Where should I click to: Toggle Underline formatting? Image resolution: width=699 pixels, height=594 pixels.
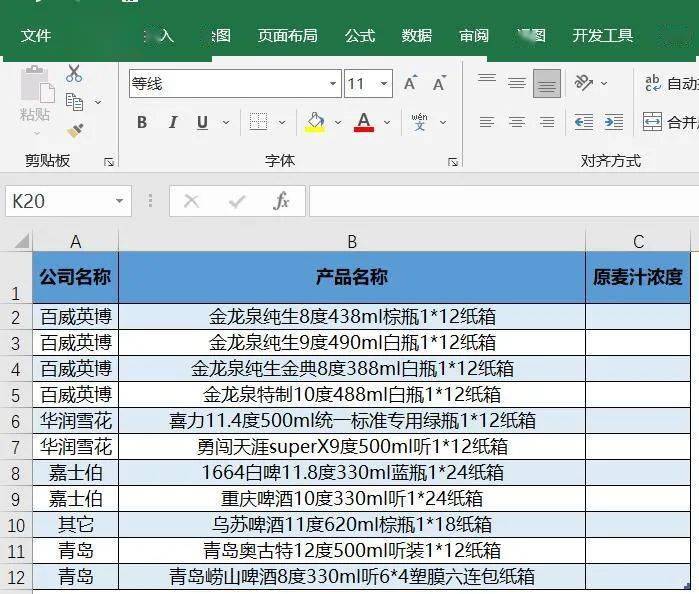[x=202, y=122]
